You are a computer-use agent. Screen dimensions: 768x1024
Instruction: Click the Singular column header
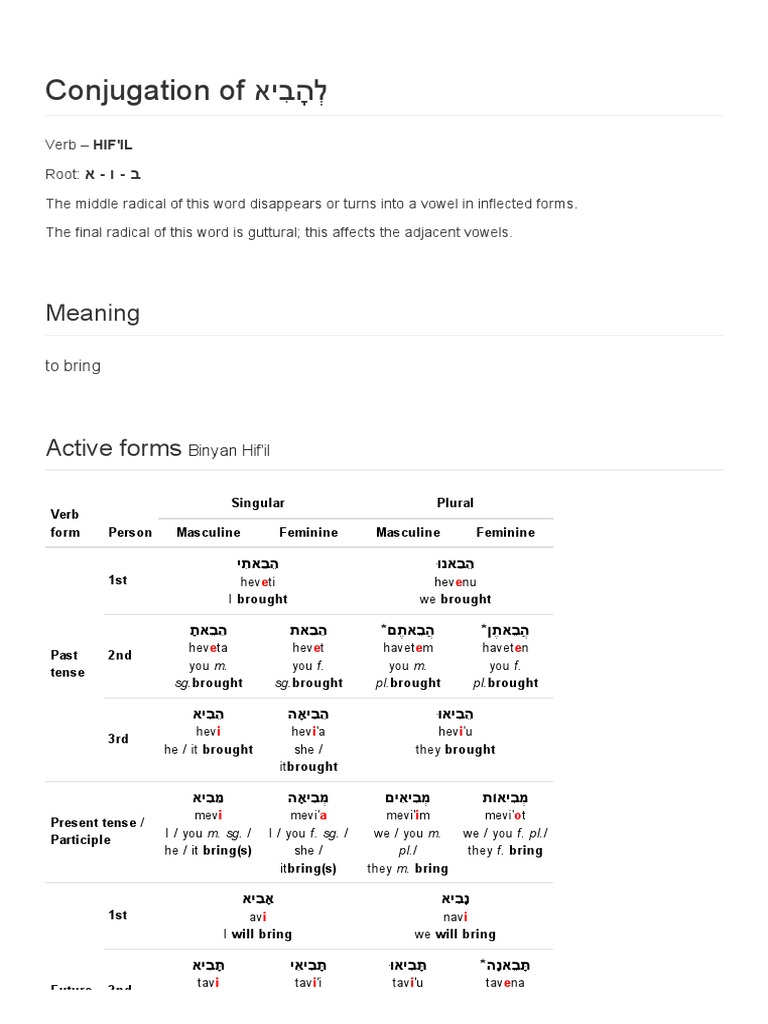[257, 503]
